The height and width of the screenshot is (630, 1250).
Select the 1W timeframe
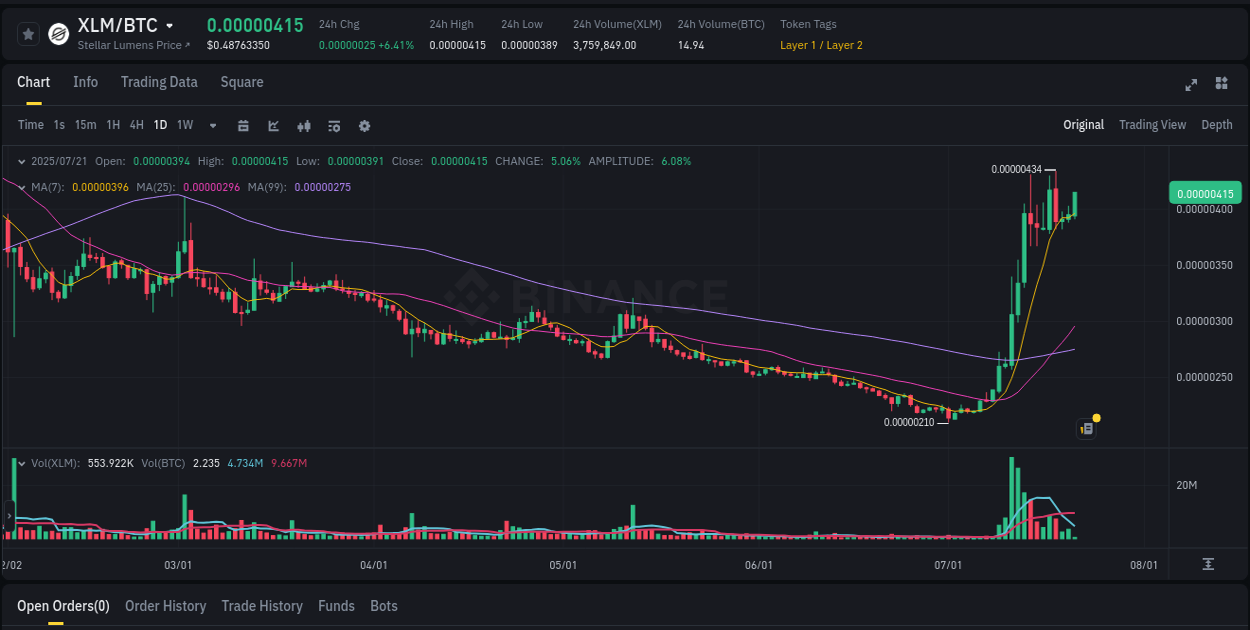click(183, 125)
